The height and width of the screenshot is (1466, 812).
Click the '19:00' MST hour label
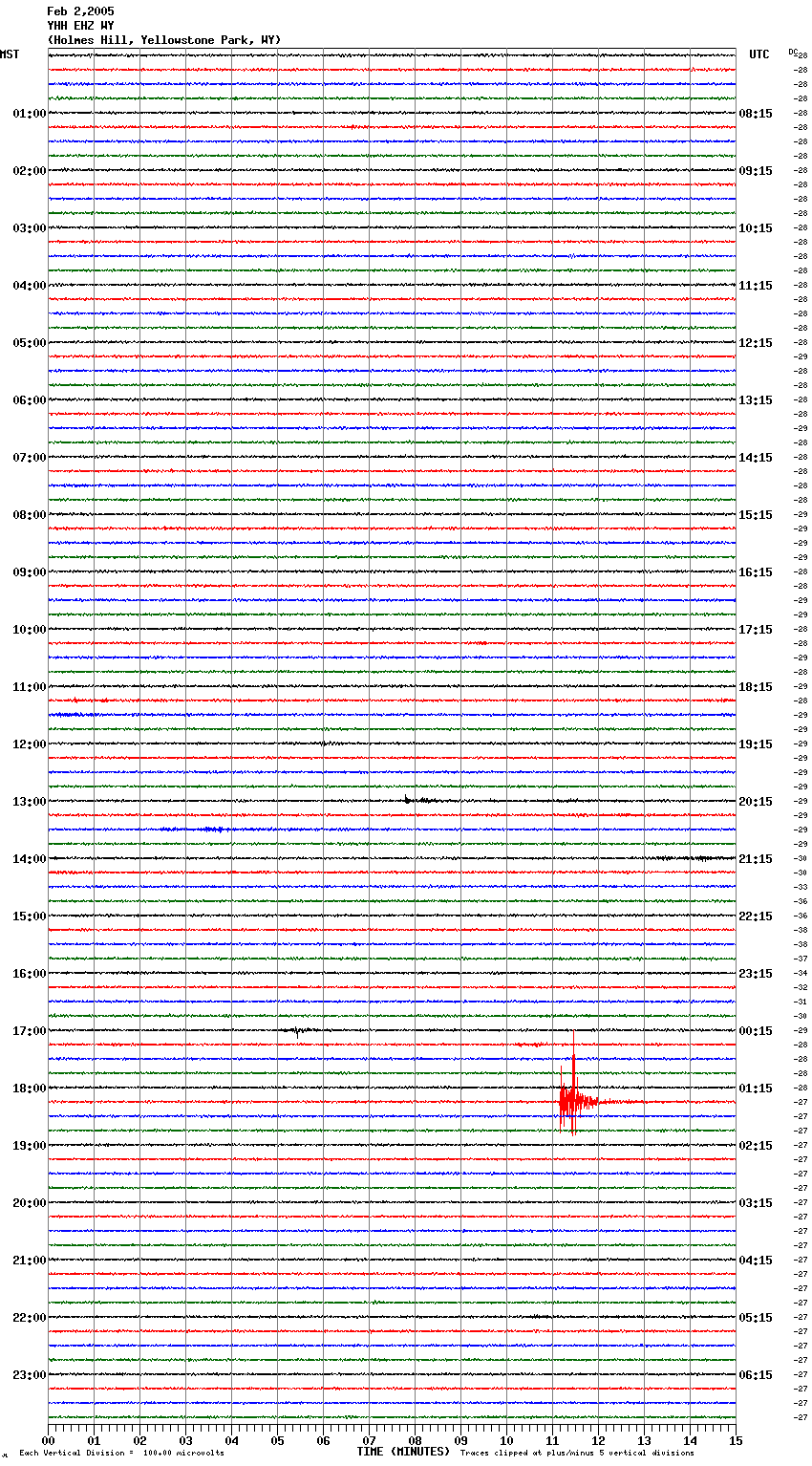30,1146
